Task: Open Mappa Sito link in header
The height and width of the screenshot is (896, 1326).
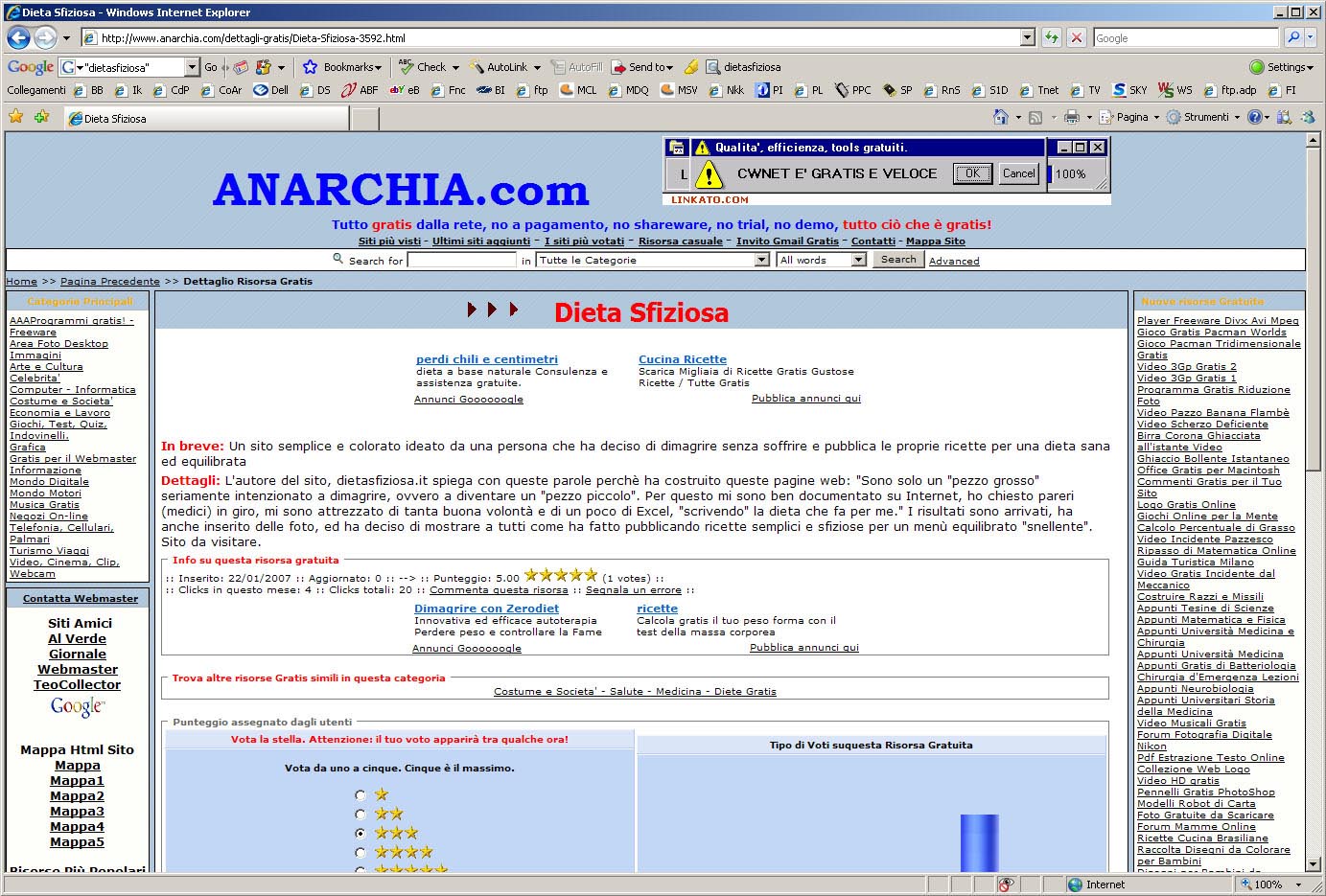Action: point(936,241)
